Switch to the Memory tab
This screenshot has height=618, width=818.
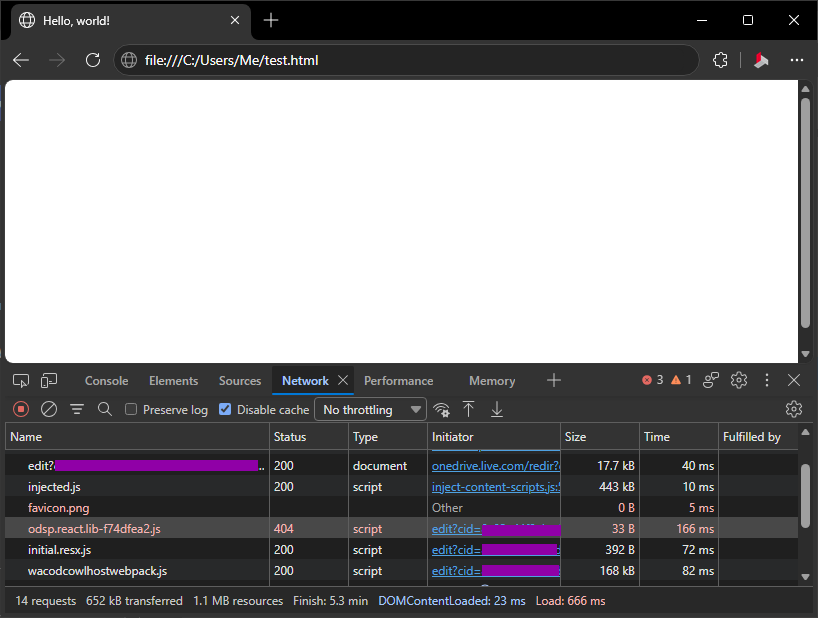tap(492, 381)
